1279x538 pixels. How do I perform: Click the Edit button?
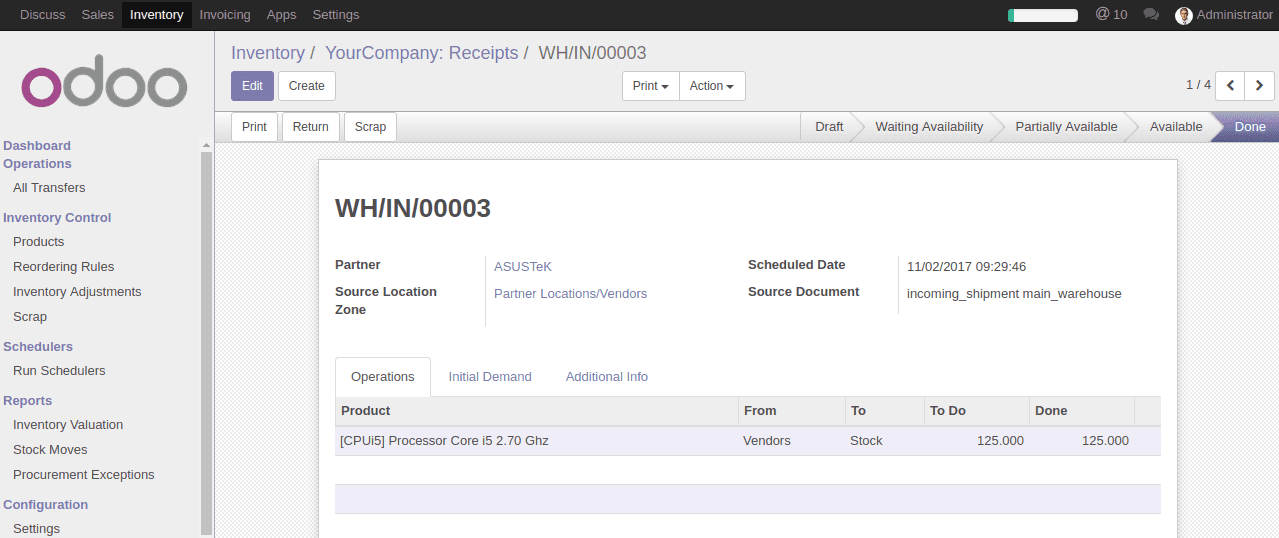[252, 86]
